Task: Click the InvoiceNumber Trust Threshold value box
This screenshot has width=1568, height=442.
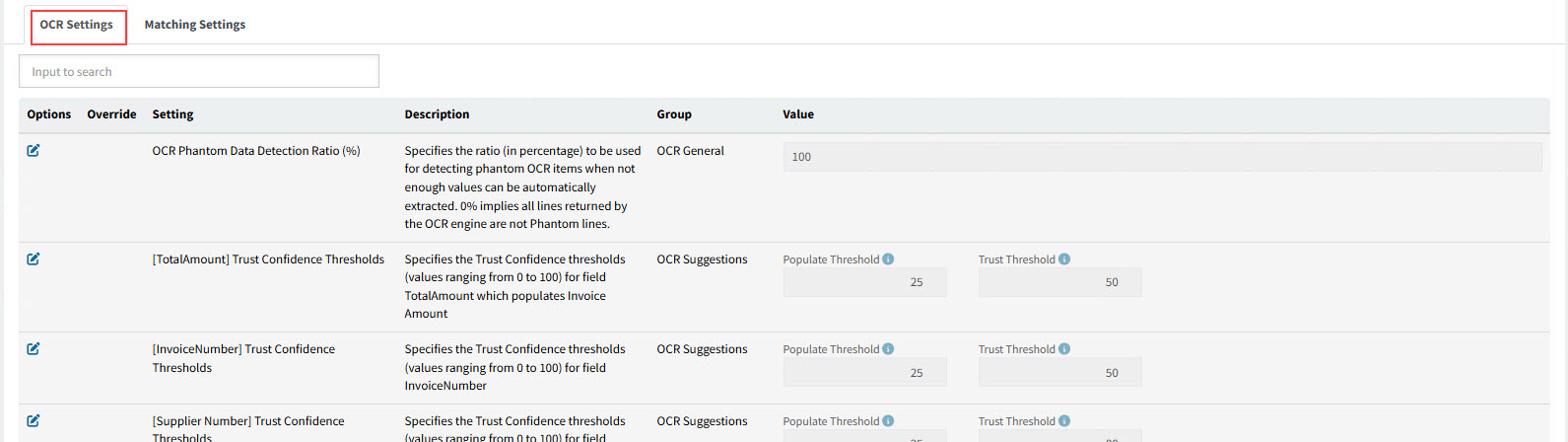Action: click(1060, 373)
